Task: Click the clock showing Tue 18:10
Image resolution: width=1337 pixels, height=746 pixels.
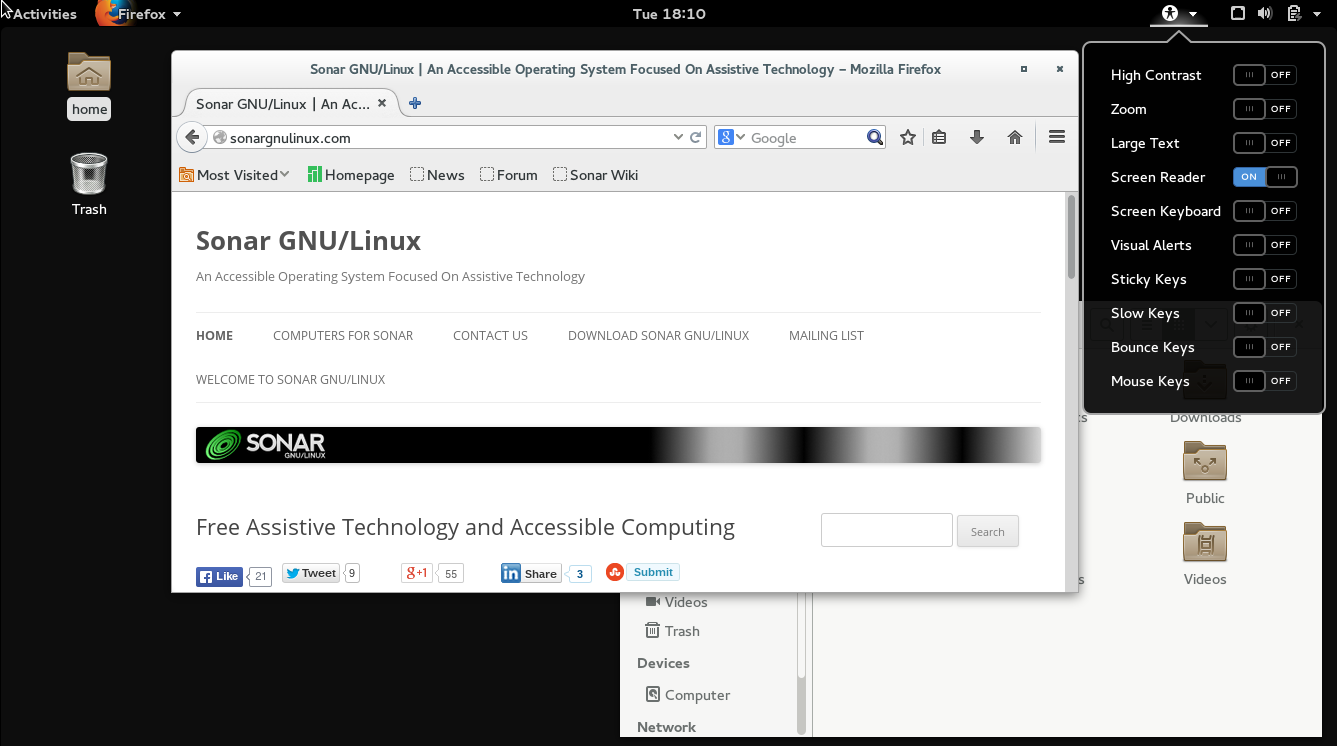Action: click(x=669, y=14)
